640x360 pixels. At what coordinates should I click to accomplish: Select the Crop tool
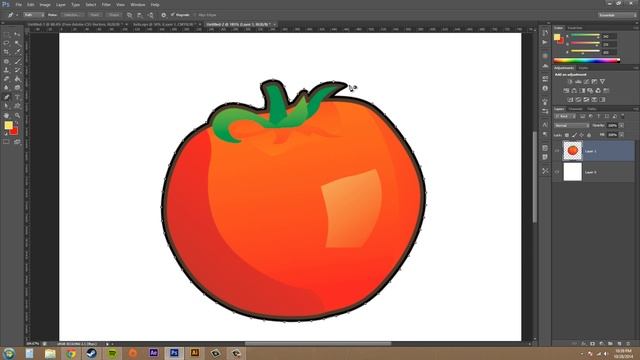coord(6,52)
